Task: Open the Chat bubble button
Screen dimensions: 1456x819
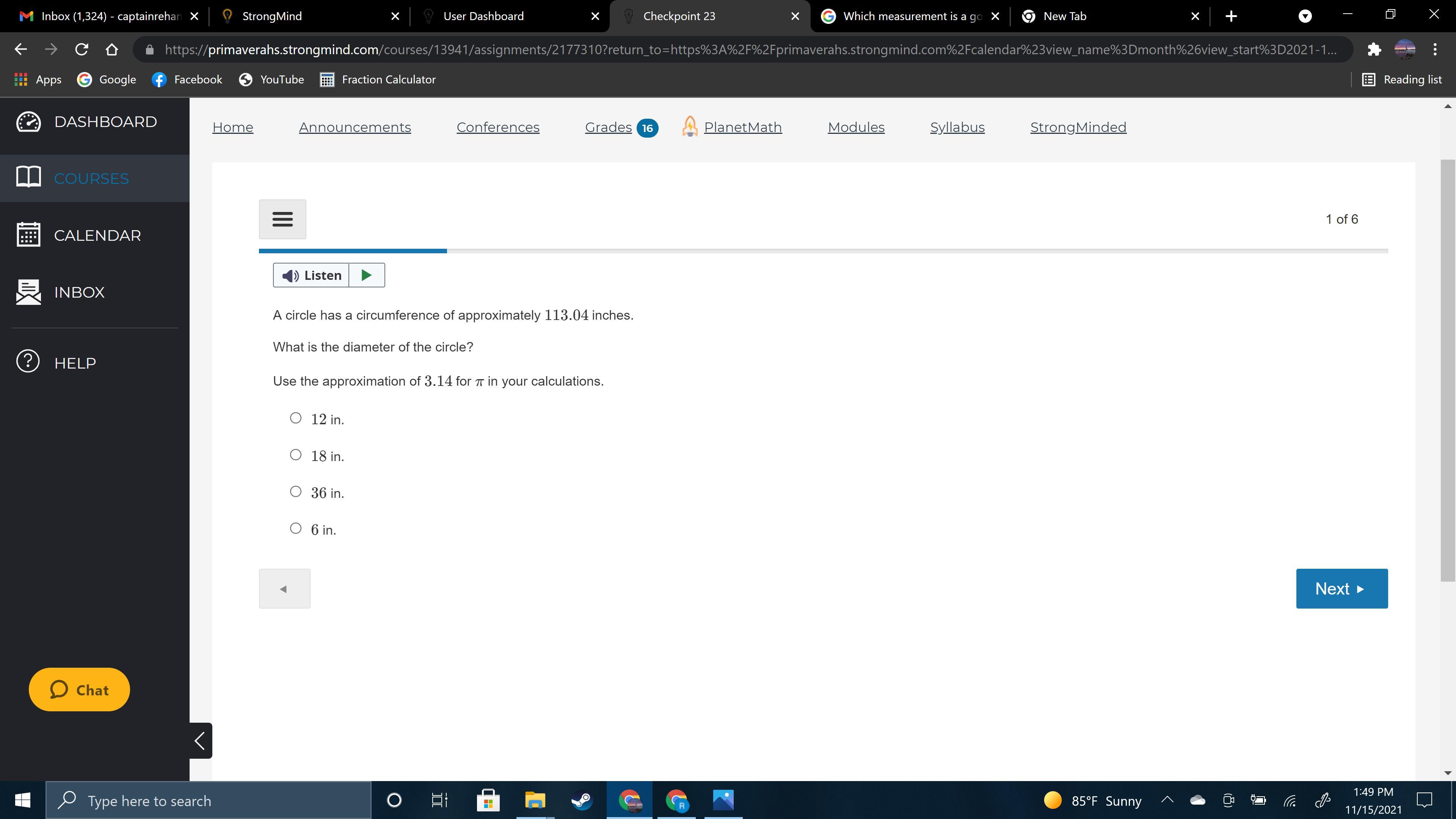Action: [79, 690]
